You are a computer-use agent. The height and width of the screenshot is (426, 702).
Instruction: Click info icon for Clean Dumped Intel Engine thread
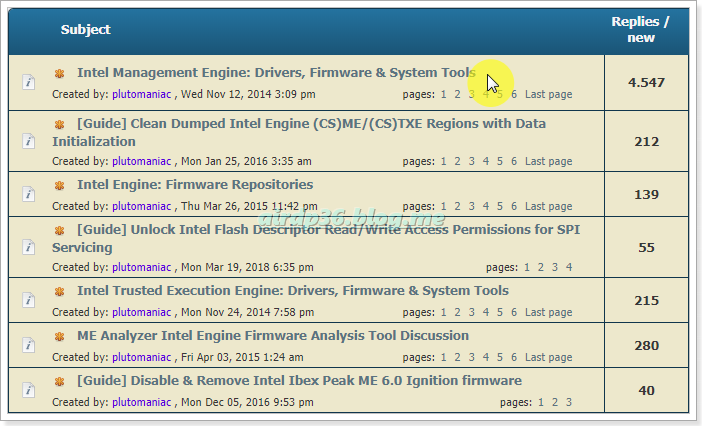29,141
